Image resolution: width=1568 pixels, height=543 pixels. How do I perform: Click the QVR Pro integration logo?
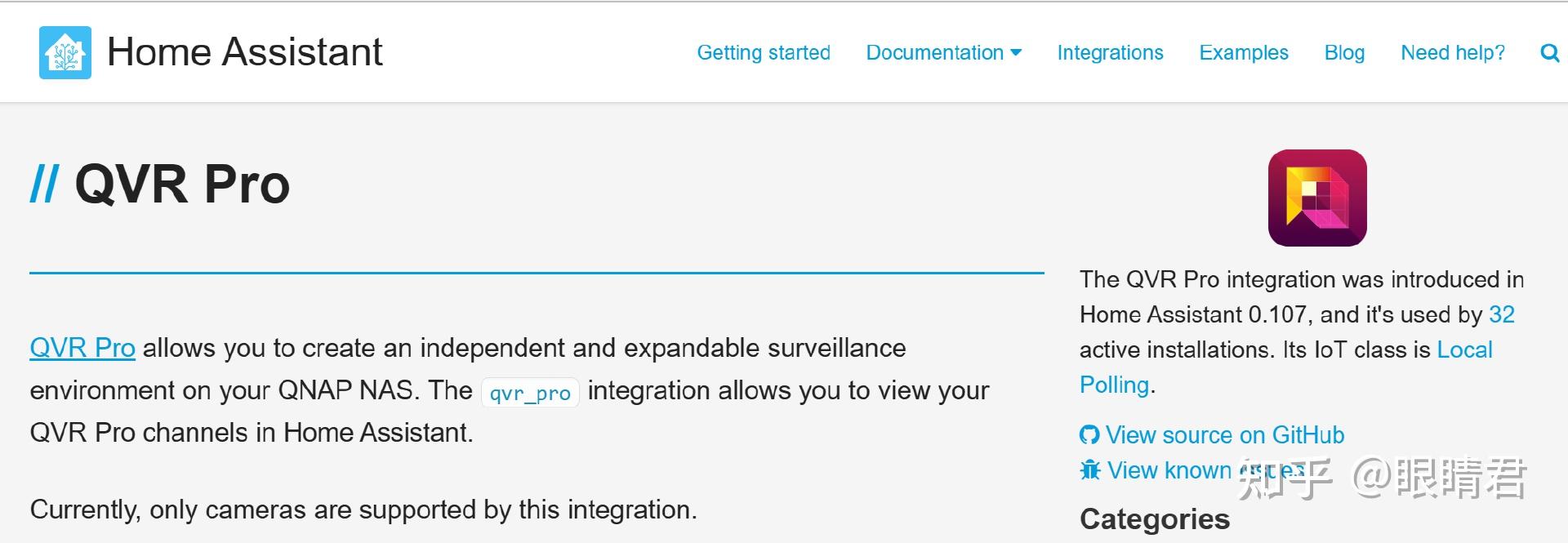tap(1317, 198)
